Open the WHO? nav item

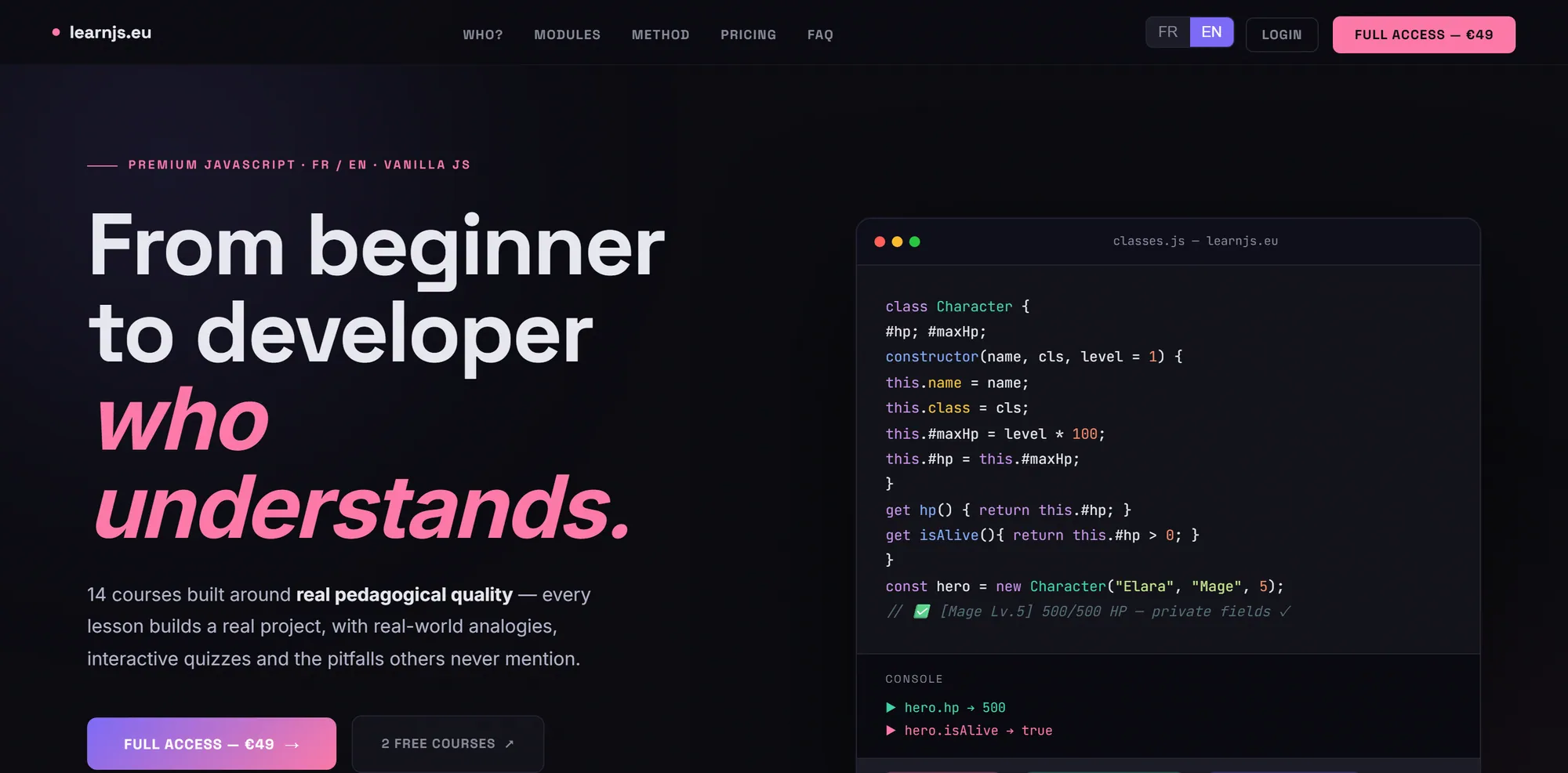pyautogui.click(x=483, y=35)
